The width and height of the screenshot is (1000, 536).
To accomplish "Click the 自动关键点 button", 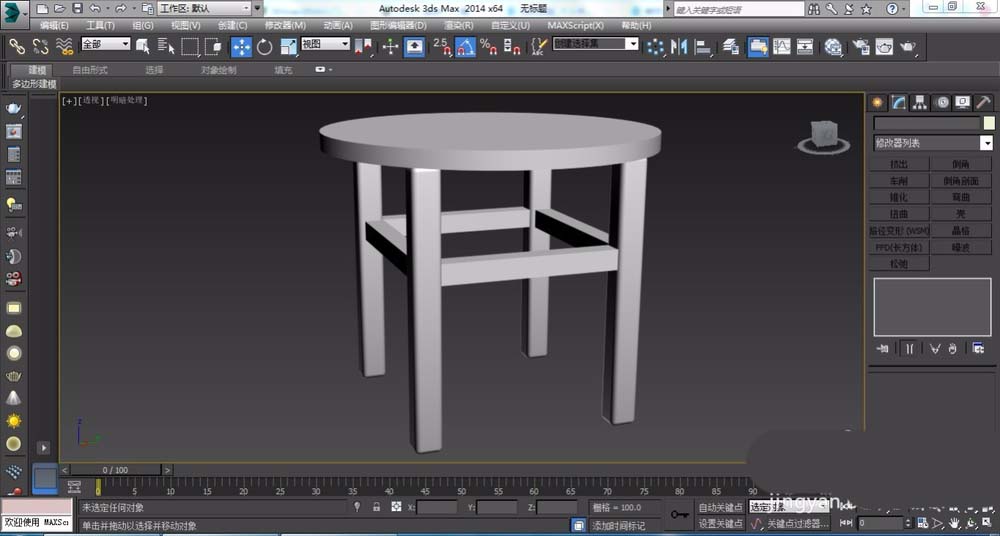I will coord(721,508).
